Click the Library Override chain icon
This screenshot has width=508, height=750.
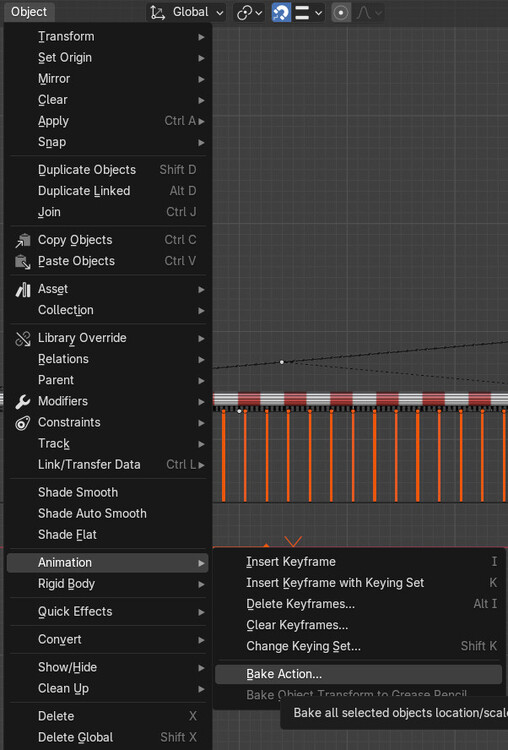(22, 339)
